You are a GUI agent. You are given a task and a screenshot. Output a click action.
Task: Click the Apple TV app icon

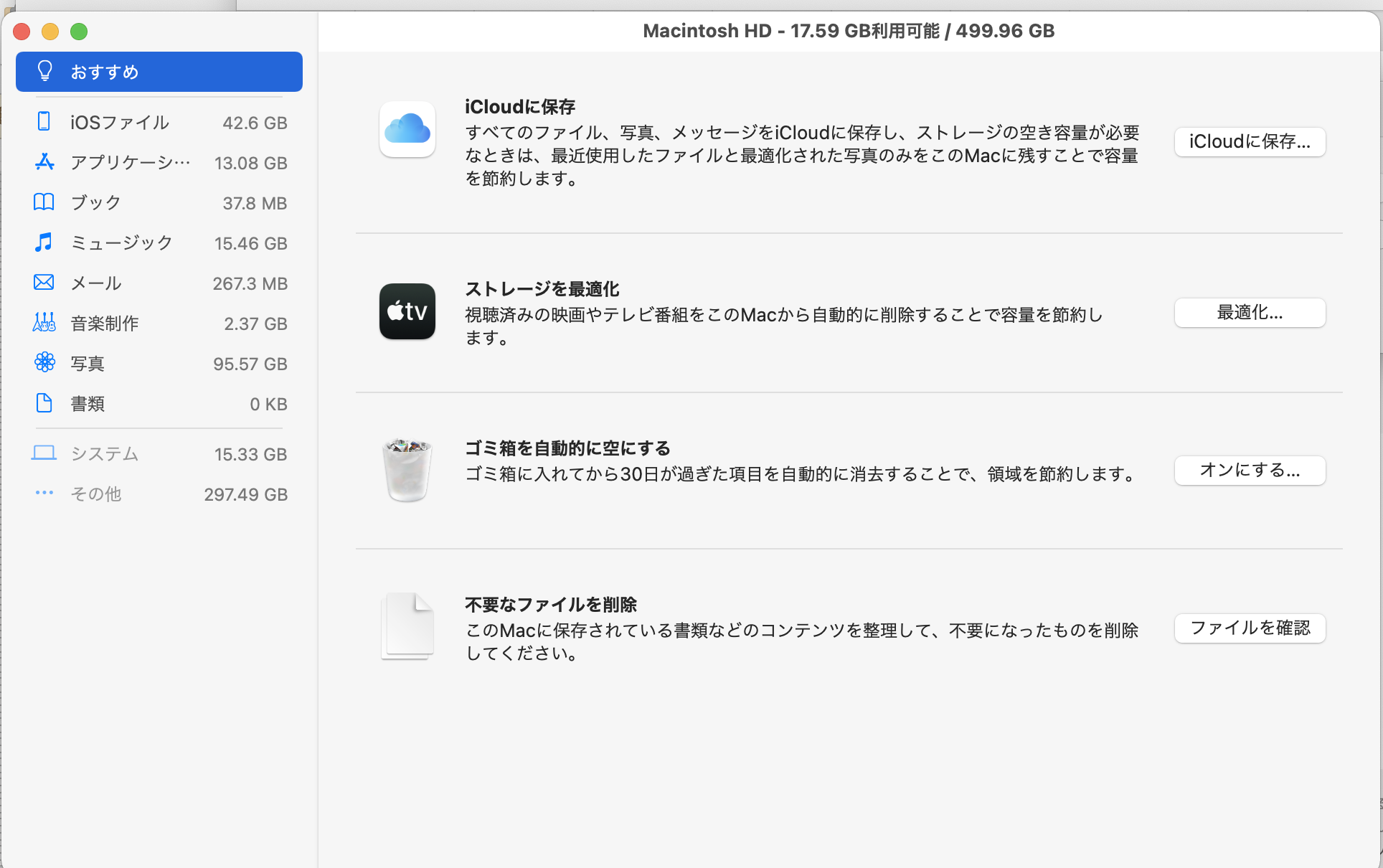pyautogui.click(x=407, y=311)
